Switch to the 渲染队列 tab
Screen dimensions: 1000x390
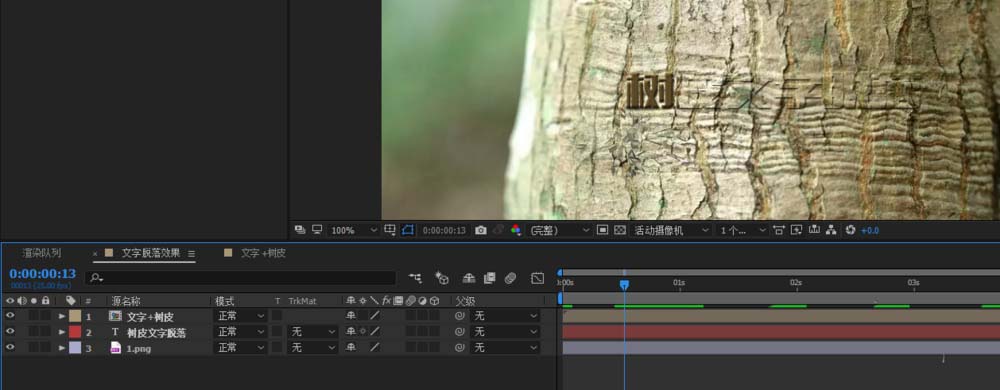42,253
